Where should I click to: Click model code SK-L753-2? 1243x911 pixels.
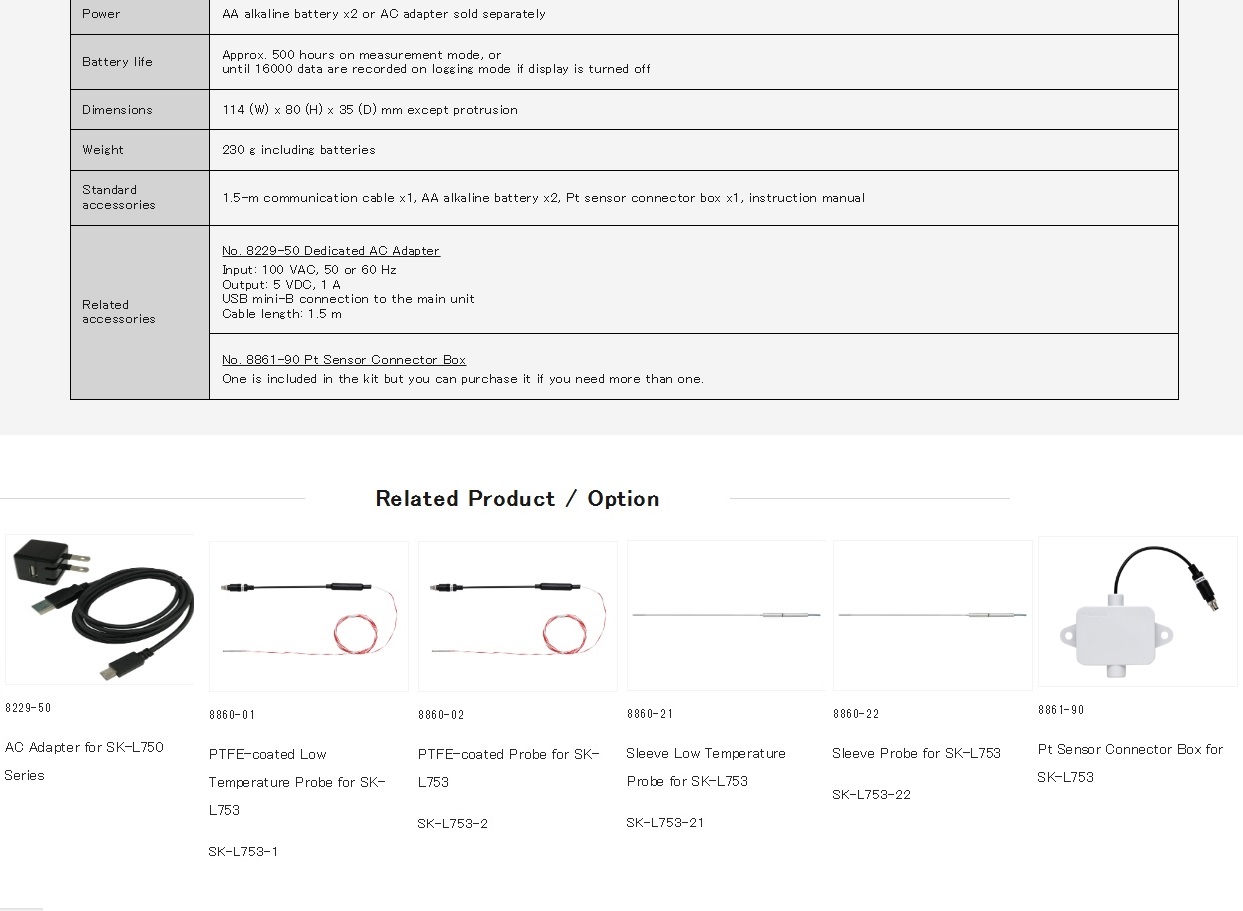(453, 824)
